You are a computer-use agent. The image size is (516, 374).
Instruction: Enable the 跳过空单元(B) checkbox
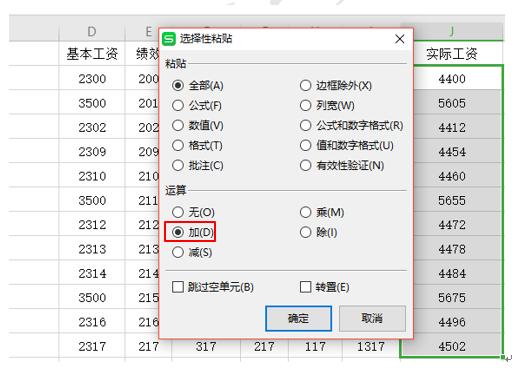pyautogui.click(x=213, y=287)
